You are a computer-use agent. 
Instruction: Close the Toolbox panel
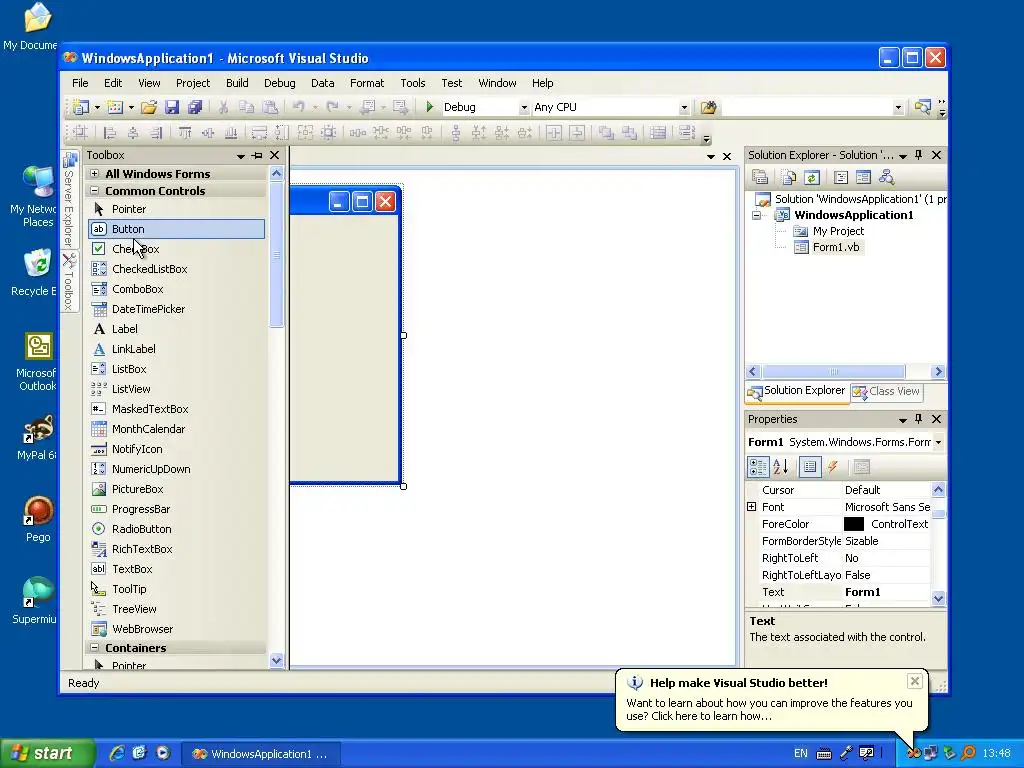point(274,155)
